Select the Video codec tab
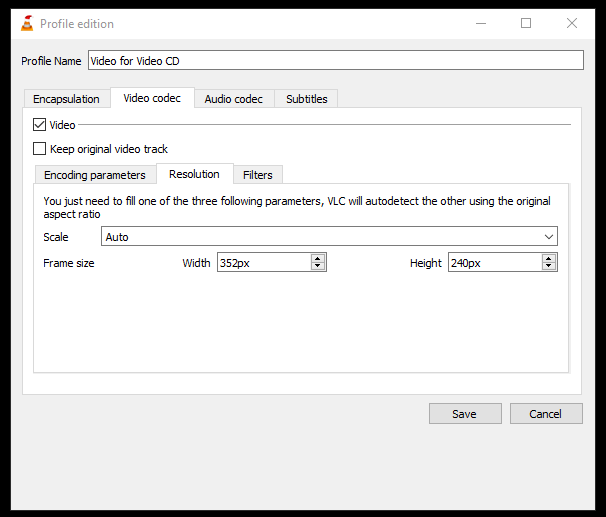The image size is (606, 517). pyautogui.click(x=152, y=98)
